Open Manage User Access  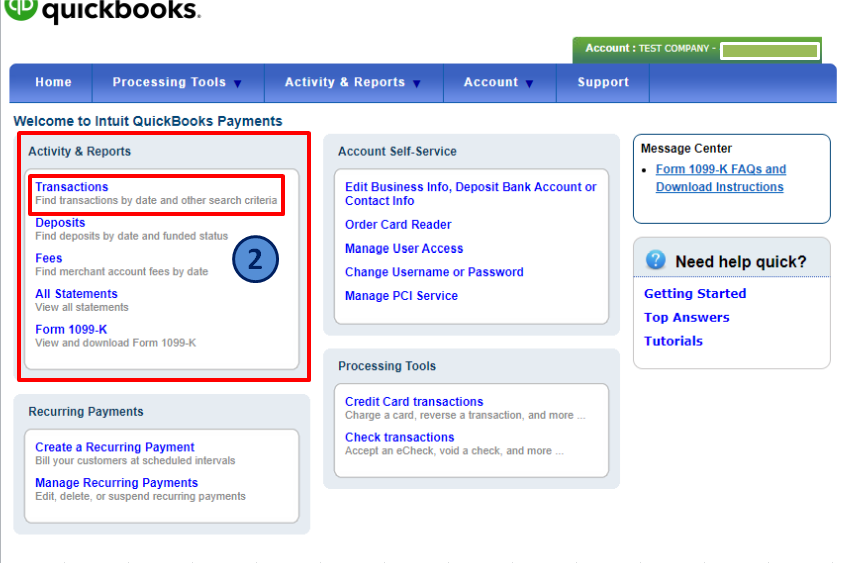pyautogui.click(x=404, y=248)
